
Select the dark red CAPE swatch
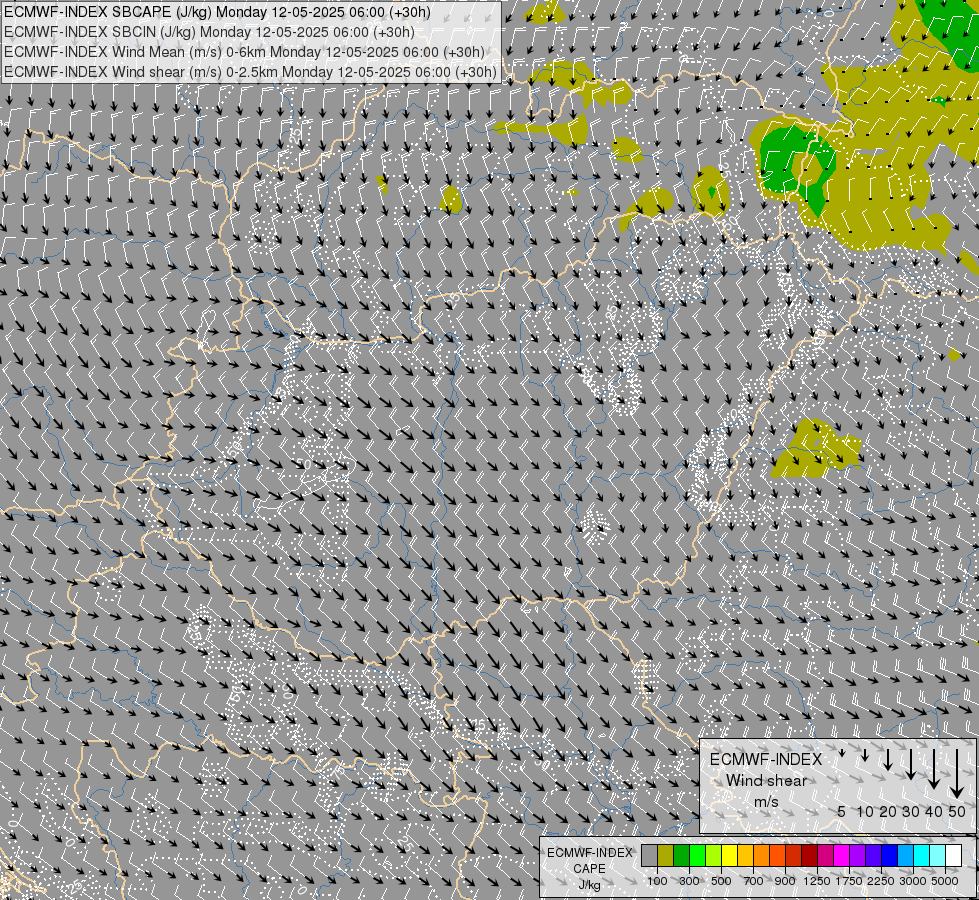point(810,855)
